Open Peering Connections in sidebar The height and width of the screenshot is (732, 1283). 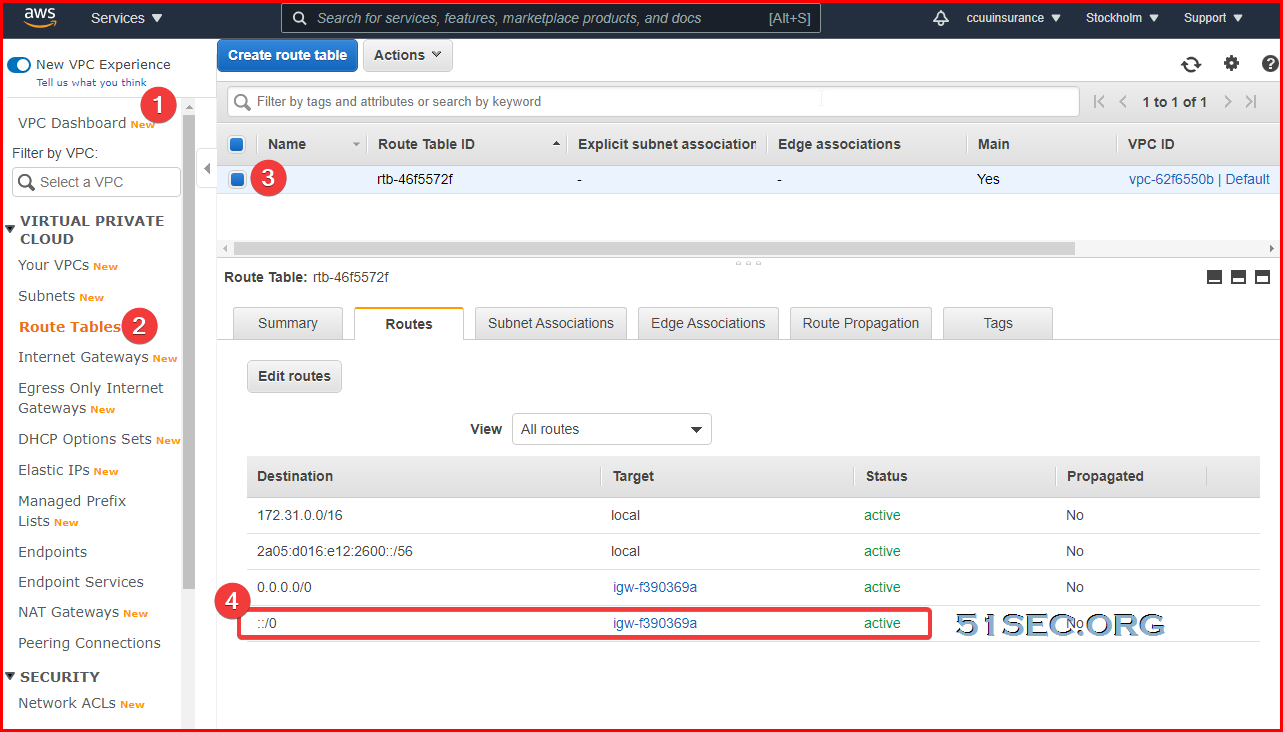point(89,643)
